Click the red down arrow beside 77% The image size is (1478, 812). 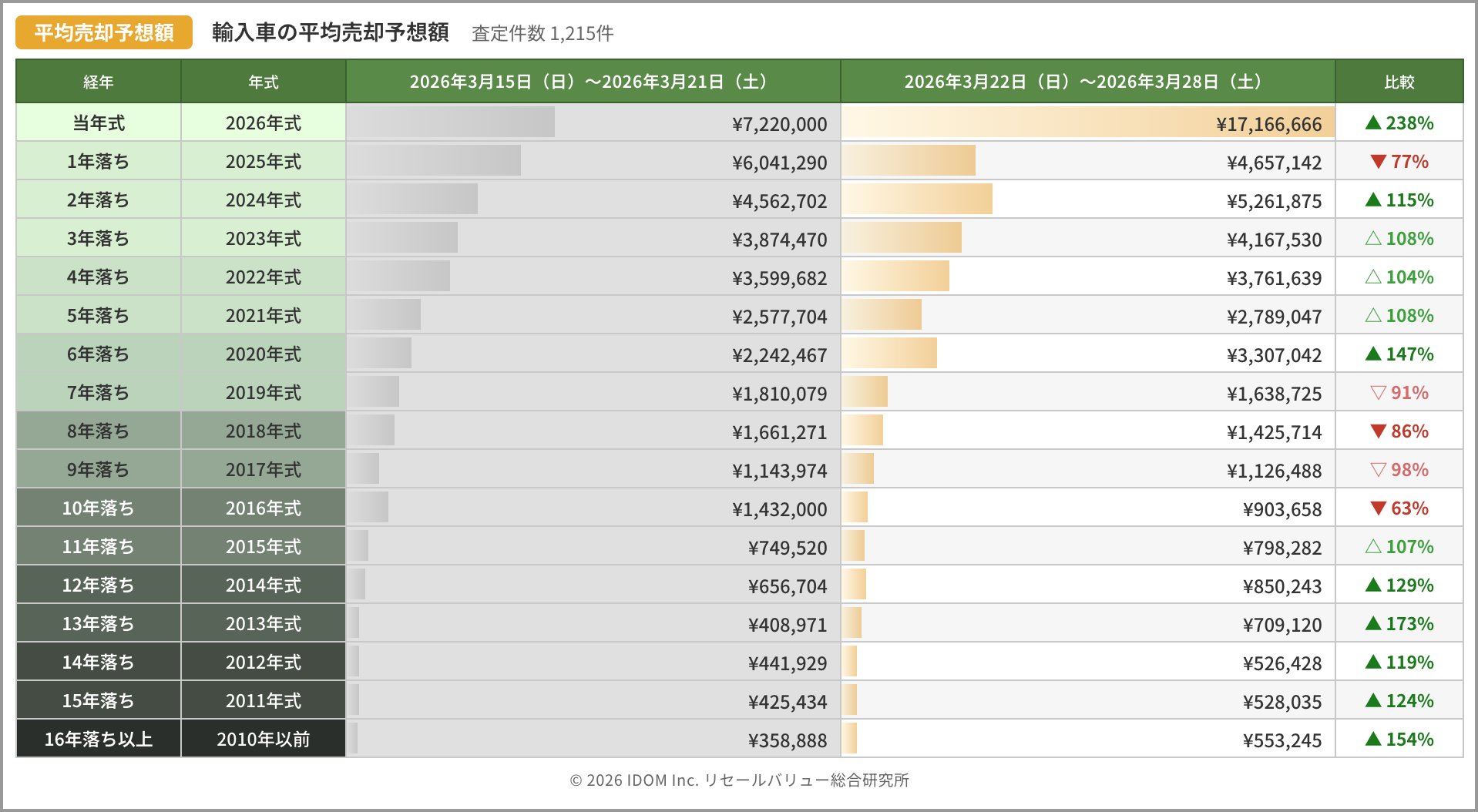tap(1378, 162)
